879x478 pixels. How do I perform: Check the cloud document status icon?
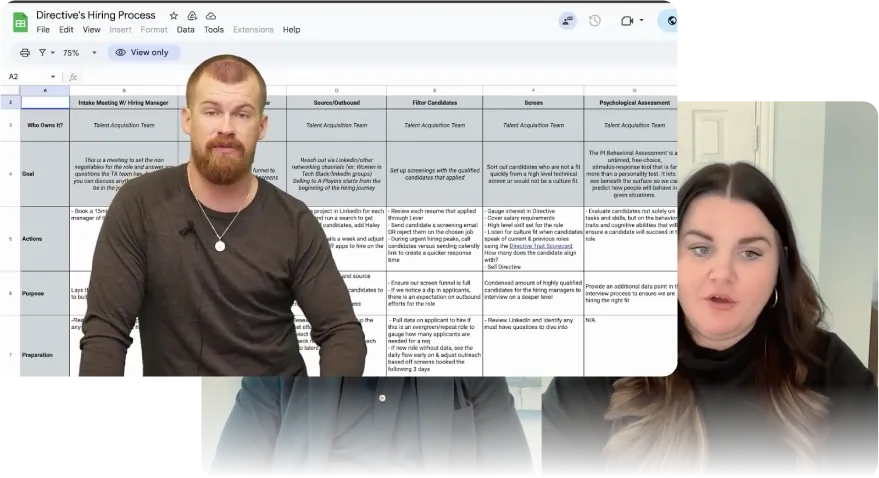pyautogui.click(x=211, y=16)
